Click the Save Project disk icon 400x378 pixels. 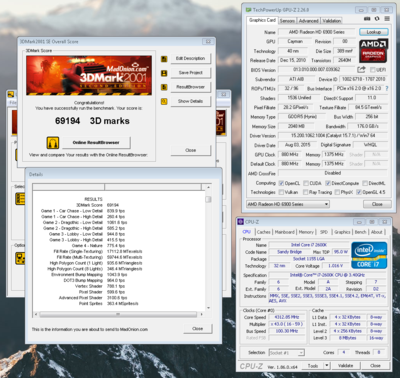tap(164, 73)
